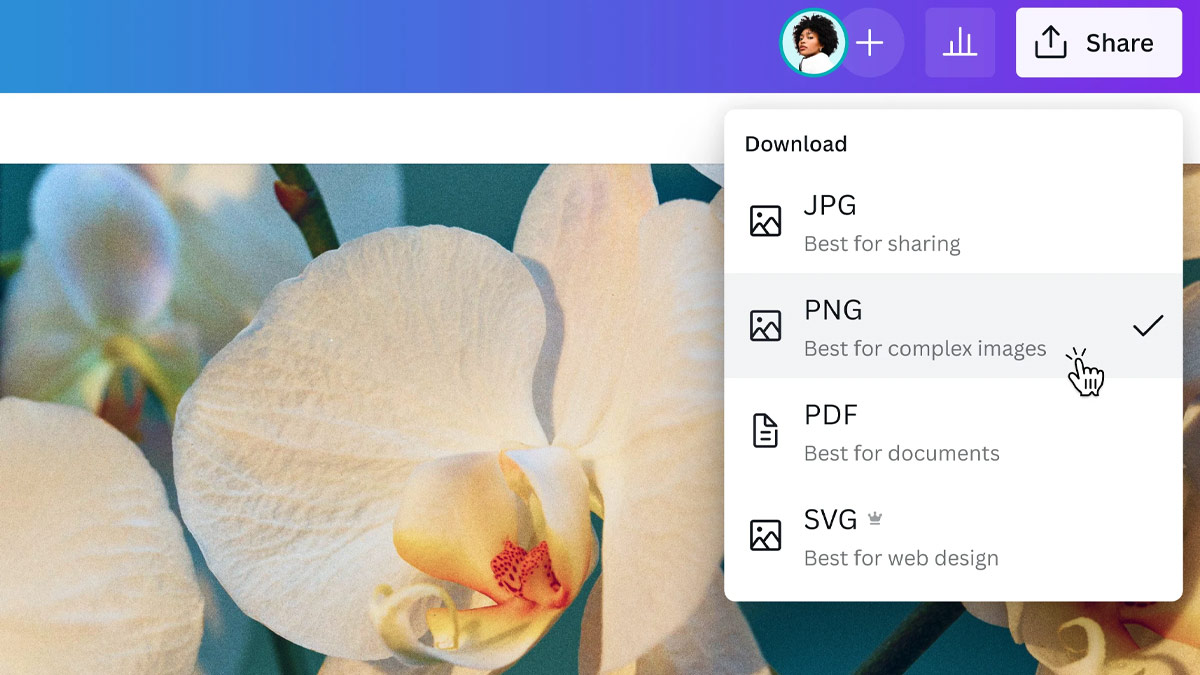1200x675 pixels.
Task: Click the Download heading text
Action: 796,144
